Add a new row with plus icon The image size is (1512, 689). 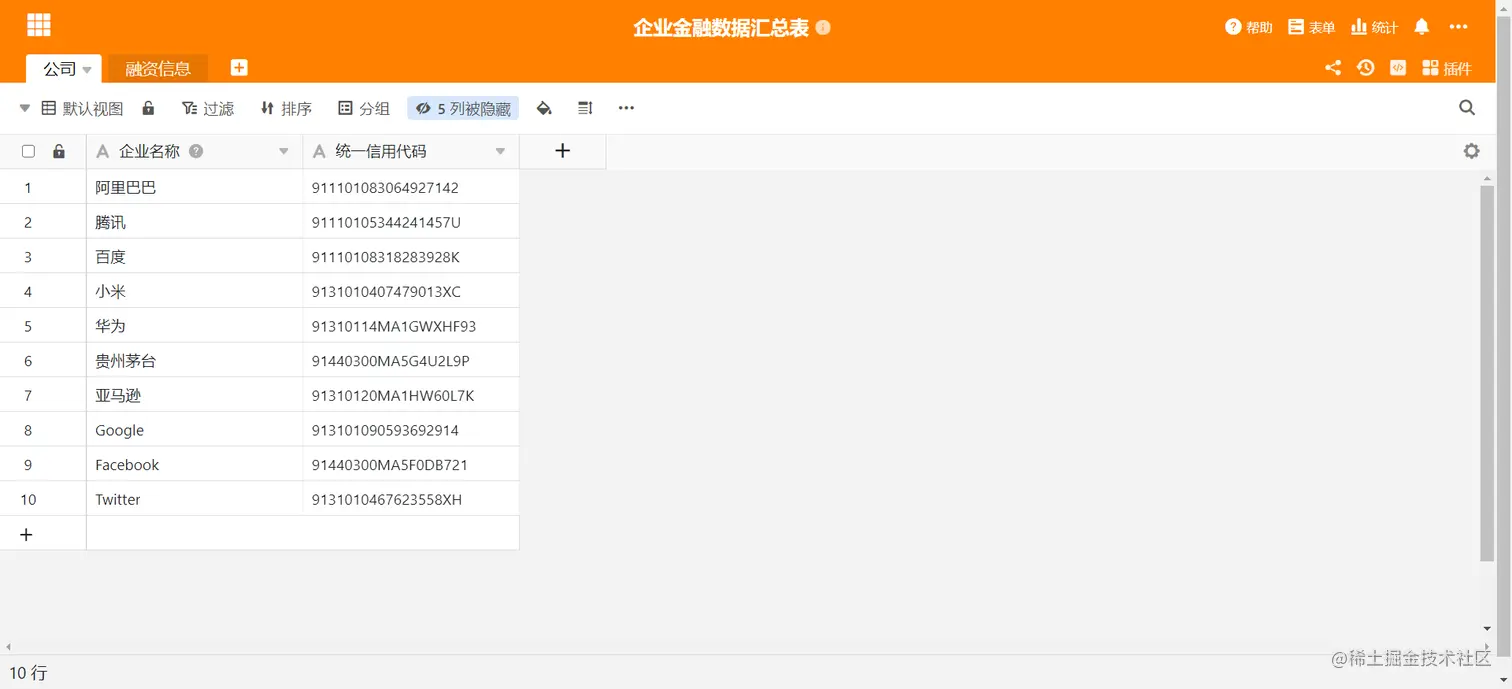(x=26, y=534)
